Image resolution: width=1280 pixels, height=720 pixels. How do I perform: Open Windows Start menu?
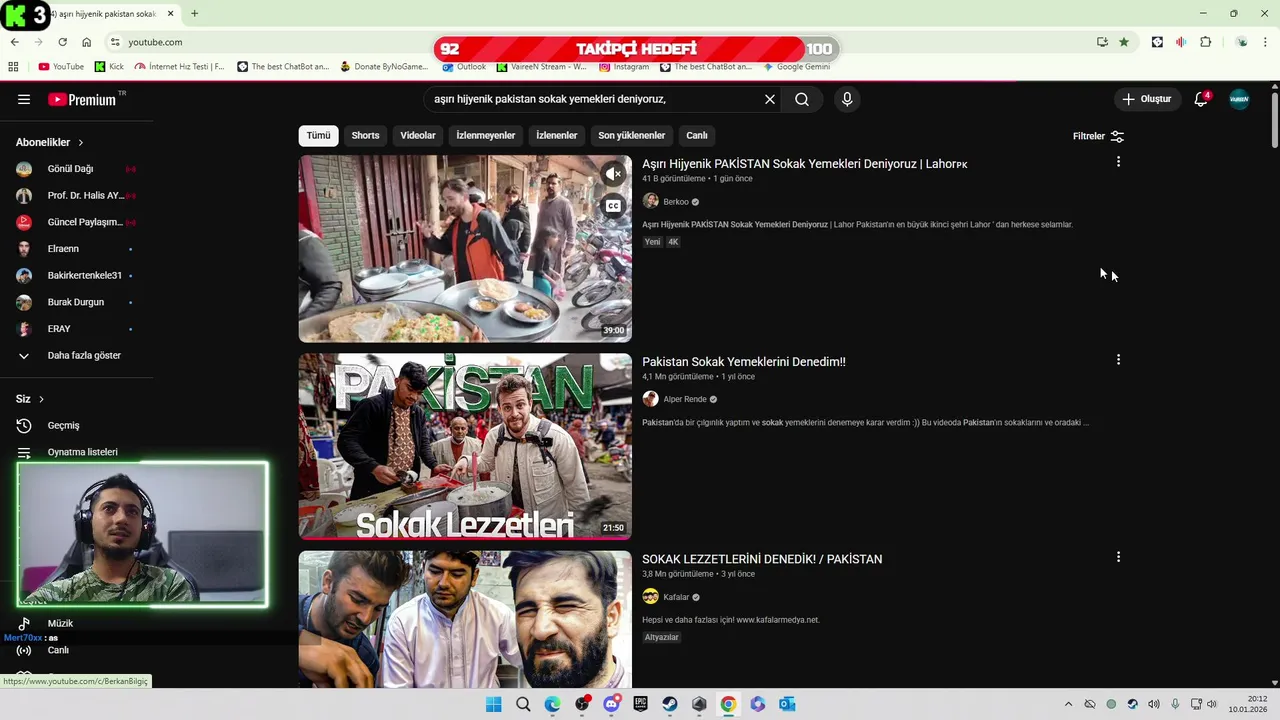[493, 704]
